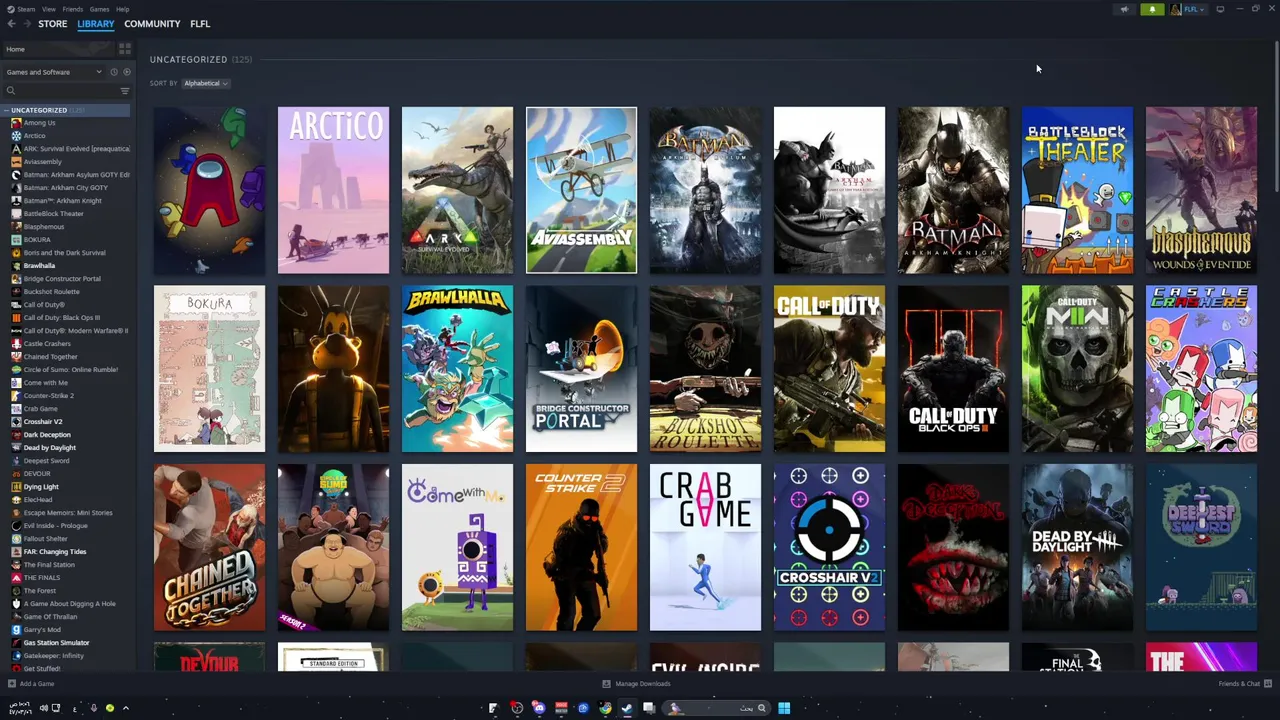The width and height of the screenshot is (1280, 720).
Task: Open the Bridge Constructor Portal cover
Action: point(581,369)
